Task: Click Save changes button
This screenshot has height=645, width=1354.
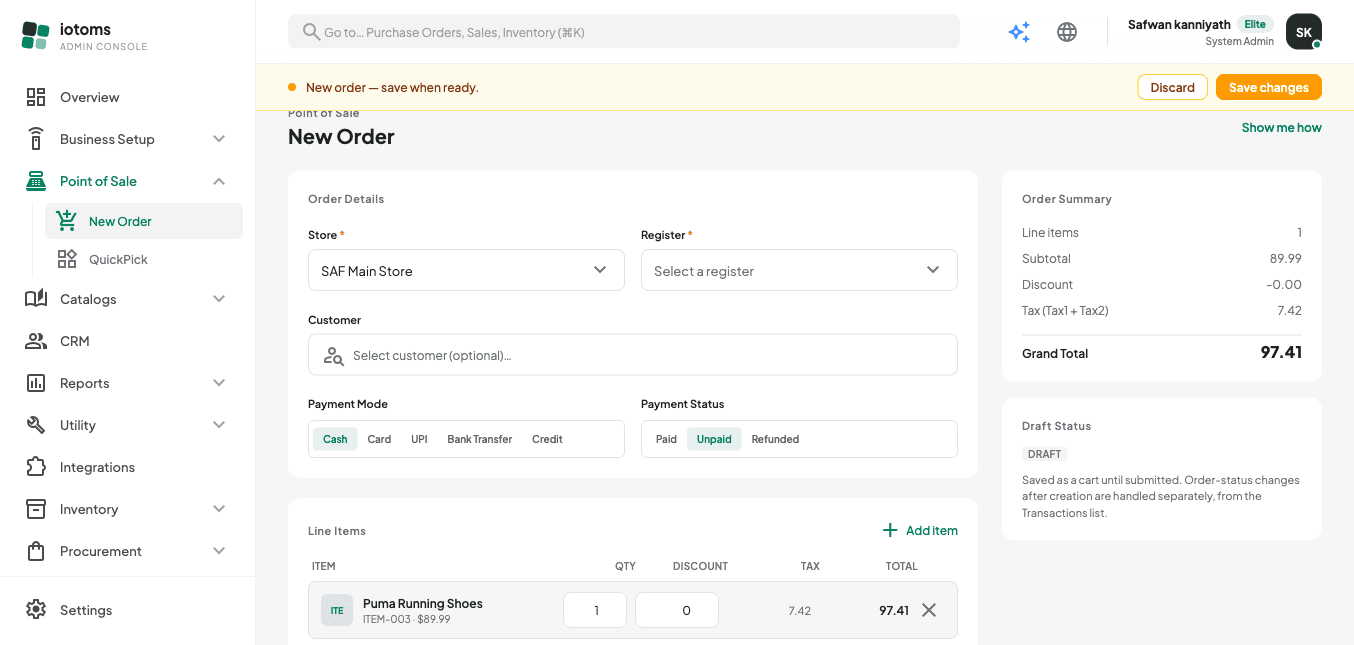Action: [x=1268, y=87]
